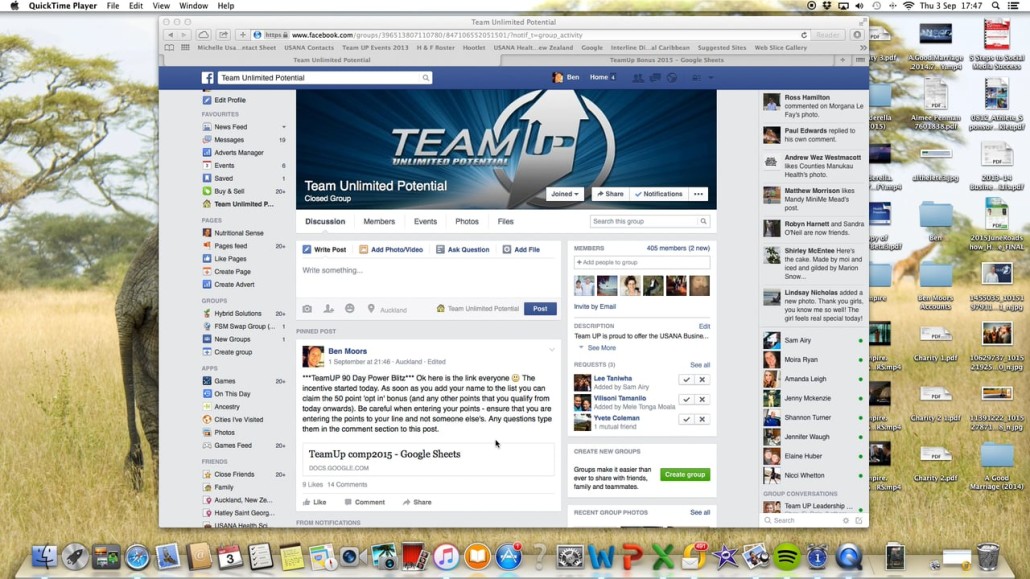
Task: Switch to the TeamUp Bonus 2015 Google Sheets tab
Action: (x=667, y=60)
